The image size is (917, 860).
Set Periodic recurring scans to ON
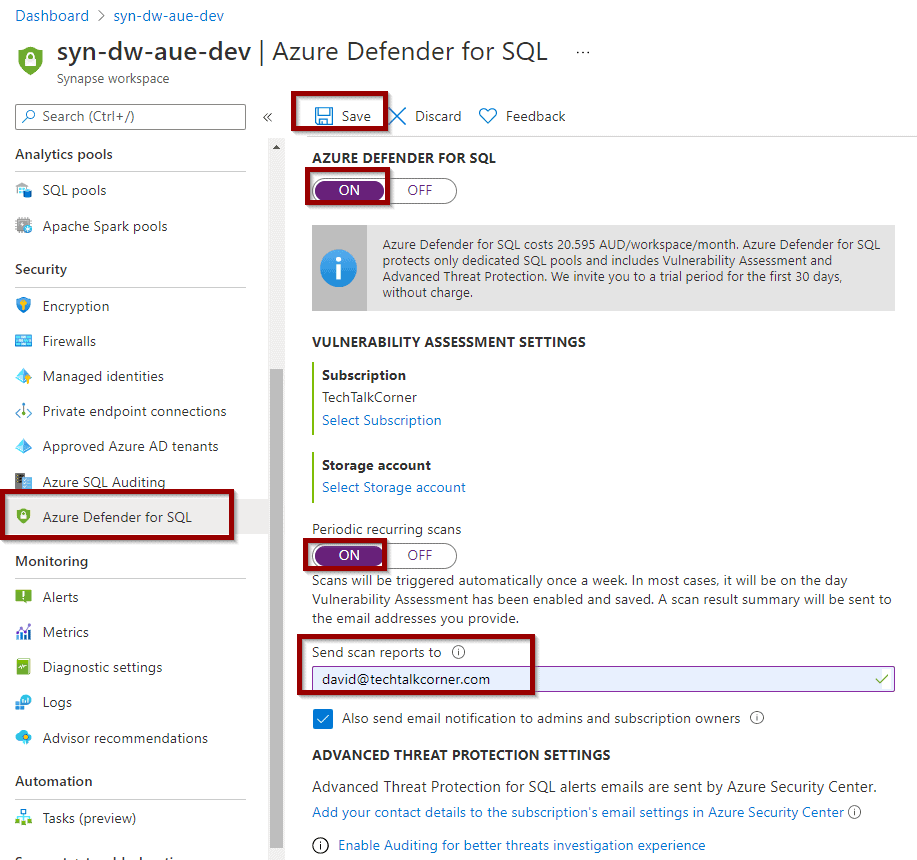pos(349,555)
